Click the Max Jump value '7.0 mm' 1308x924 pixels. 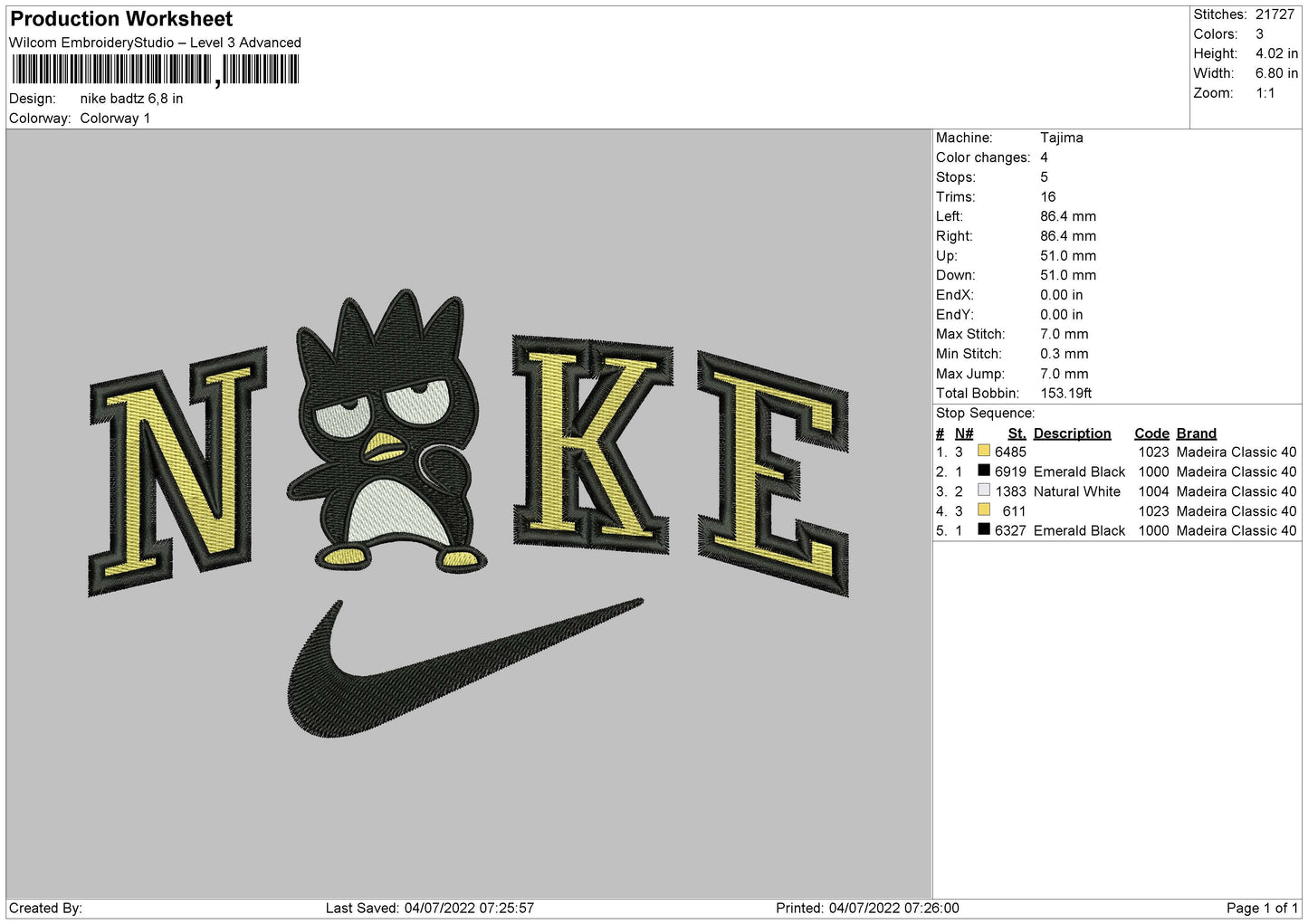1064,374
